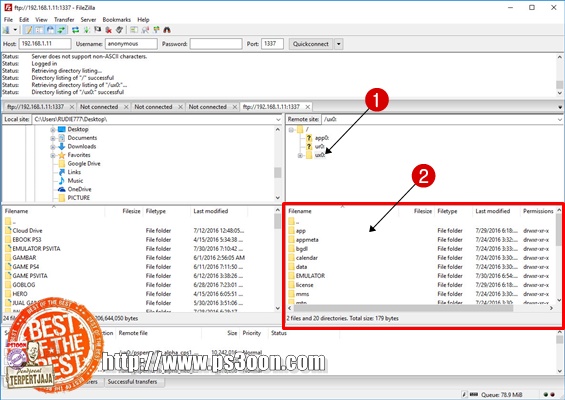565x400 pixels.
Task: Click the Host input field
Action: (x=45, y=44)
